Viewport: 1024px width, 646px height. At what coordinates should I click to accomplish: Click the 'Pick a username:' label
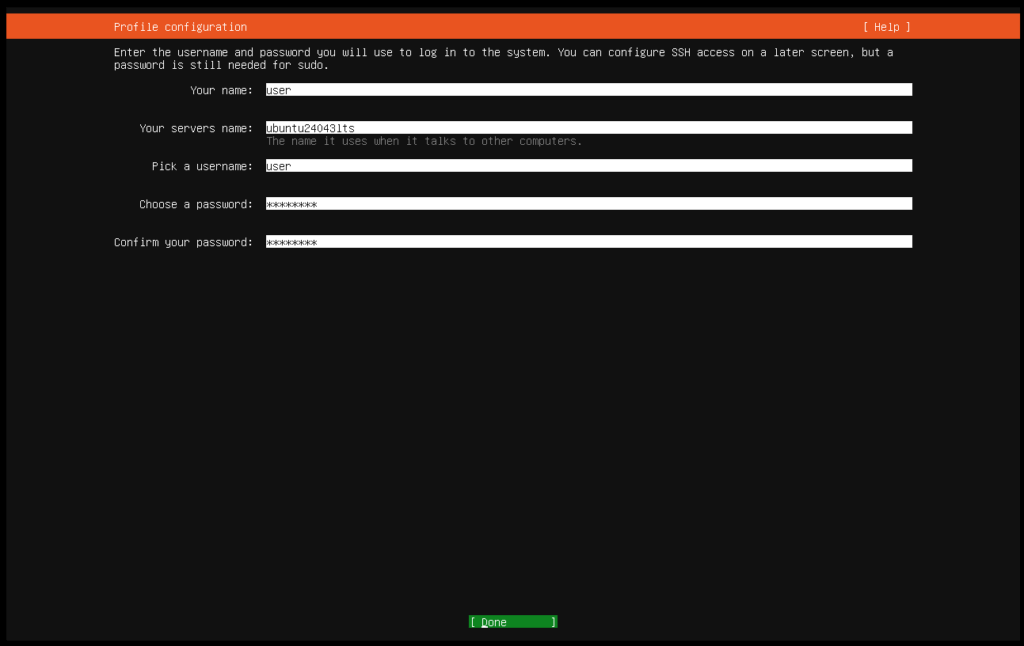pos(202,166)
